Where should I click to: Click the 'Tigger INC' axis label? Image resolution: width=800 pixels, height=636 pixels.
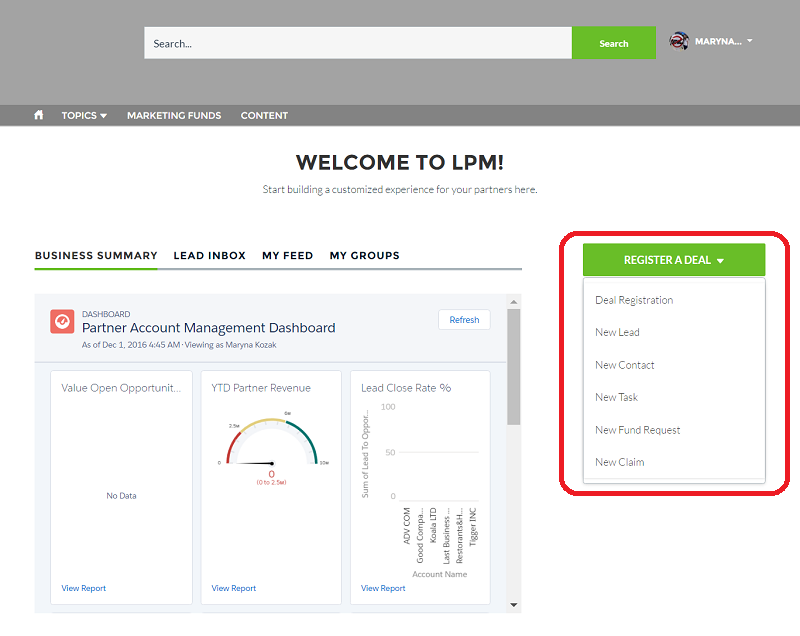[x=473, y=527]
